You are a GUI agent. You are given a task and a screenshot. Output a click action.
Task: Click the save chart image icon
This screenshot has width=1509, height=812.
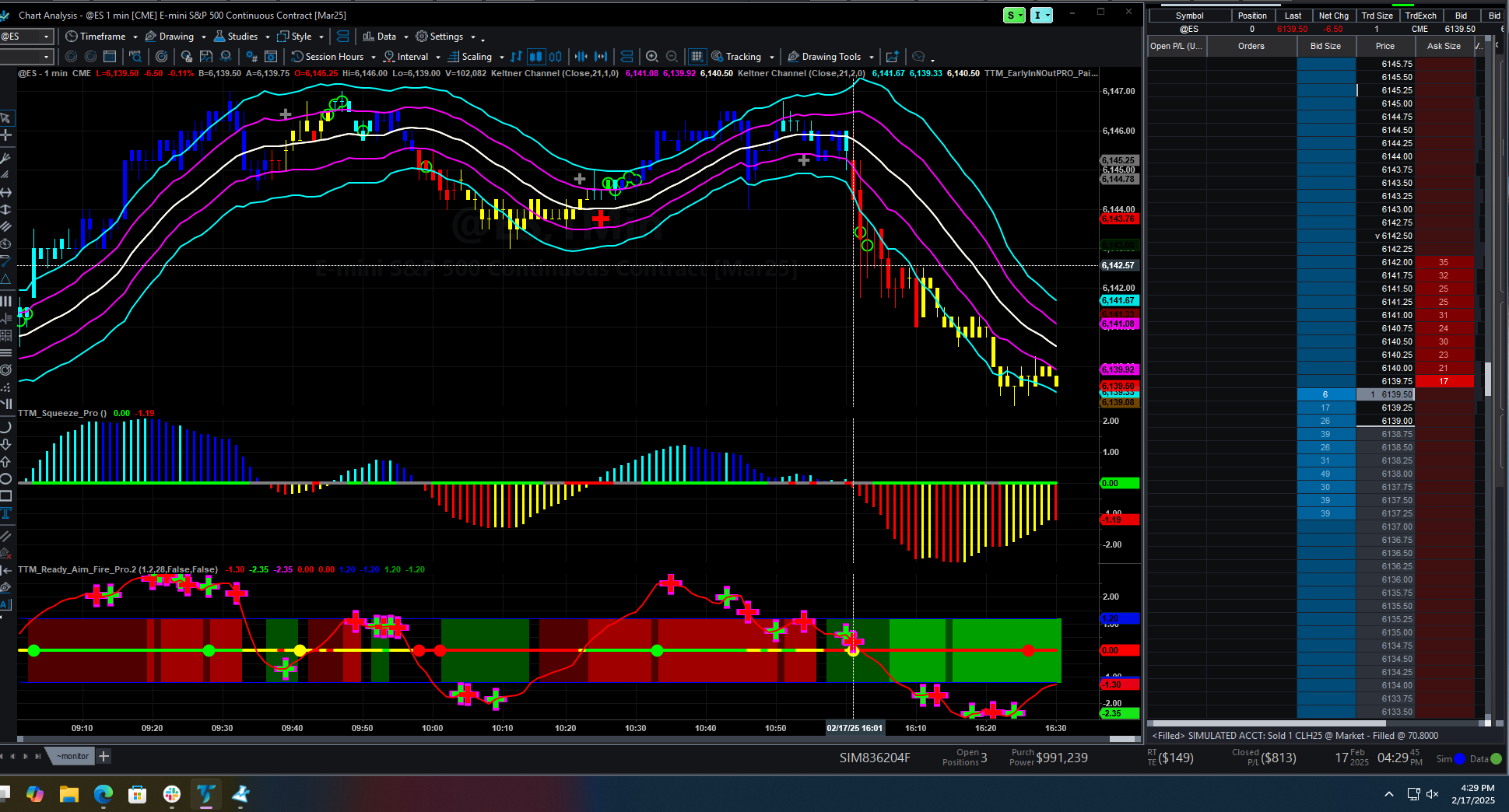click(x=206, y=57)
